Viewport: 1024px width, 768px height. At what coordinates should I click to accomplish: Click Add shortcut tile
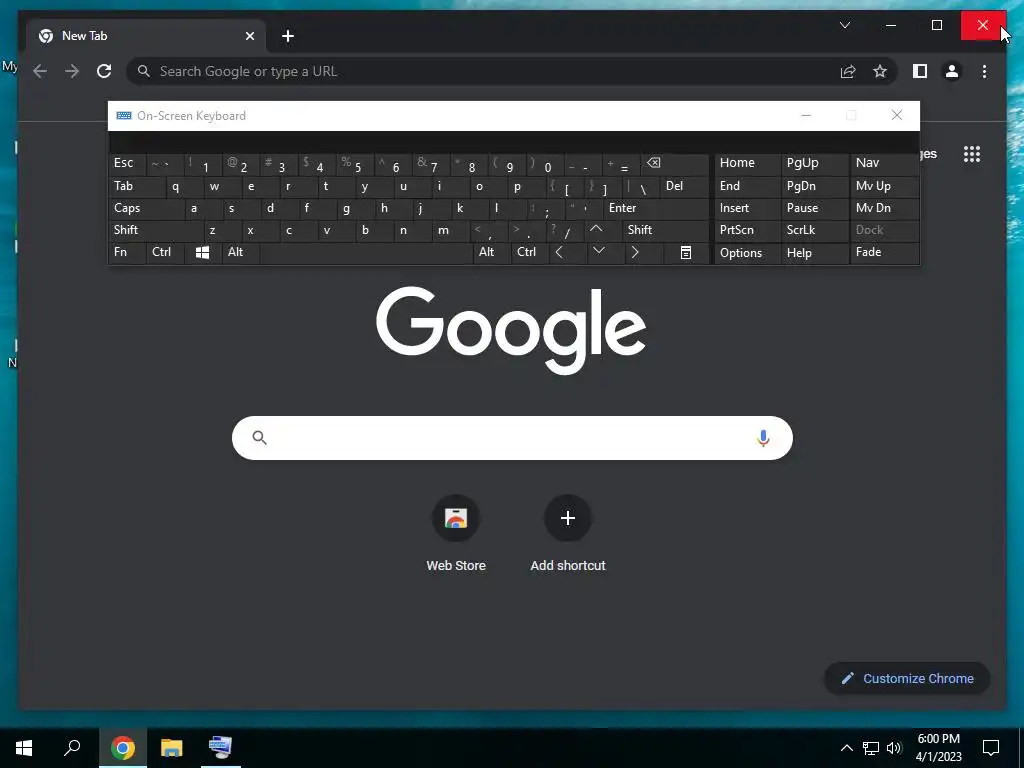coord(568,533)
